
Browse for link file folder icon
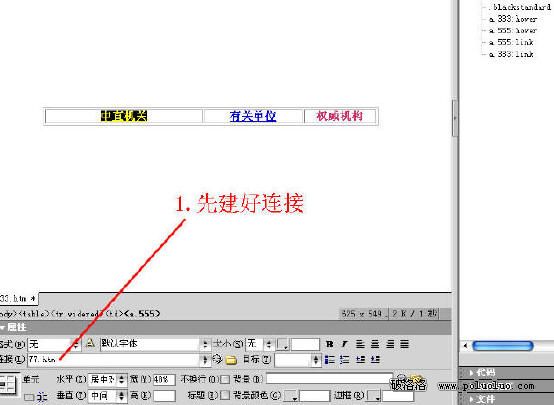(x=231, y=360)
